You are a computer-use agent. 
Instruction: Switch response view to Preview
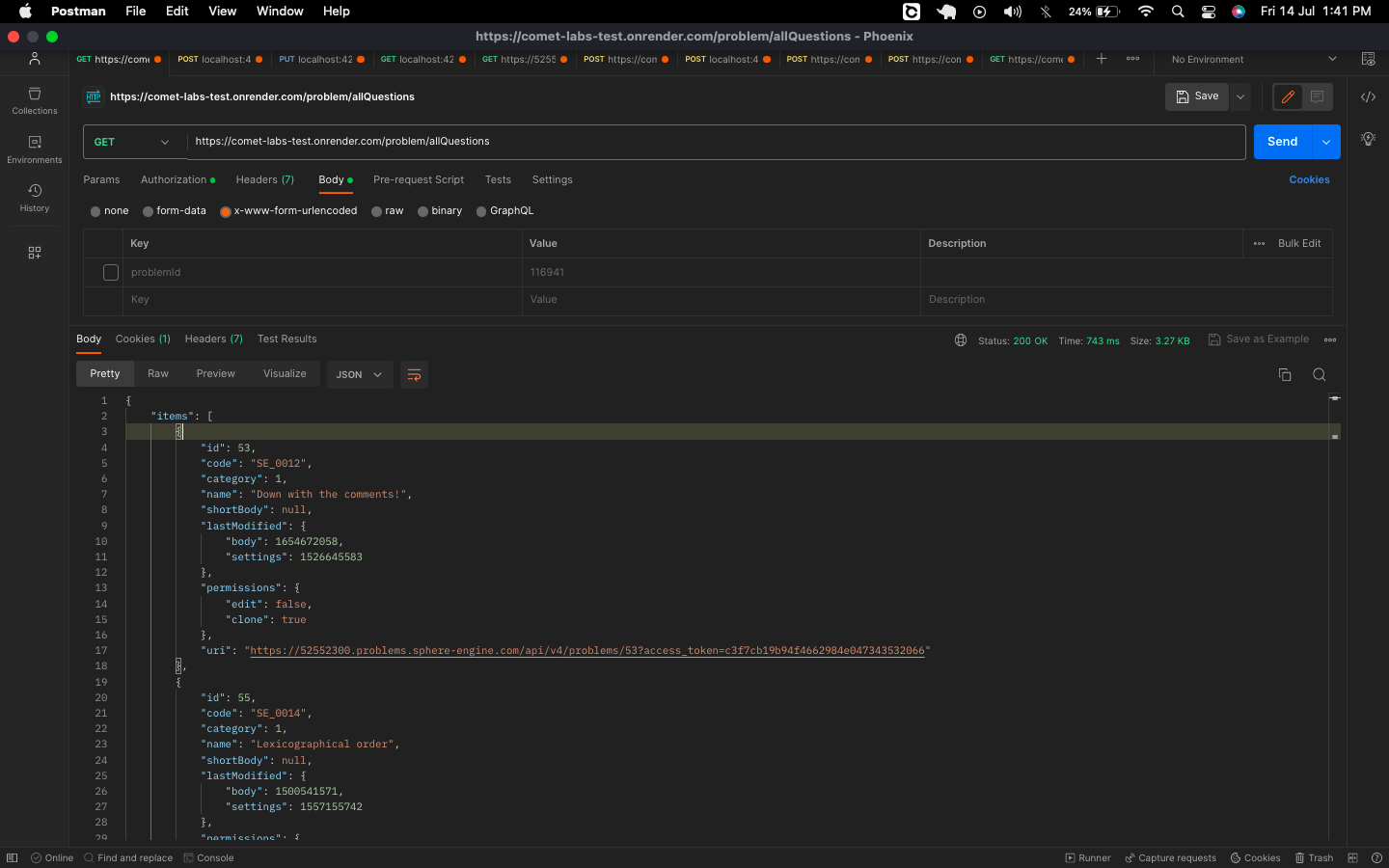[x=215, y=374]
